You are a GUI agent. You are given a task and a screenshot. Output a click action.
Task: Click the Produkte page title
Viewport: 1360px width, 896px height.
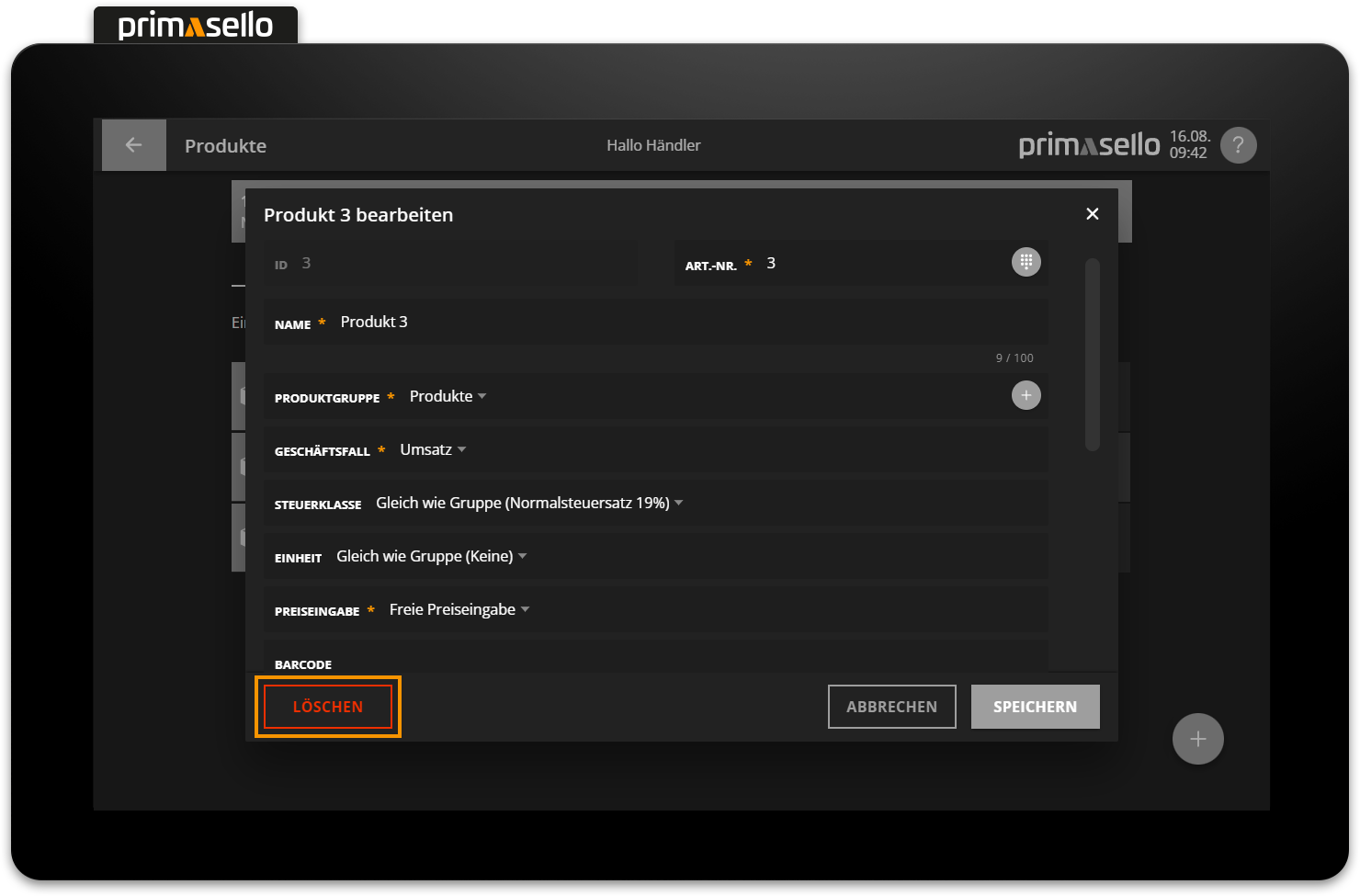coord(225,146)
